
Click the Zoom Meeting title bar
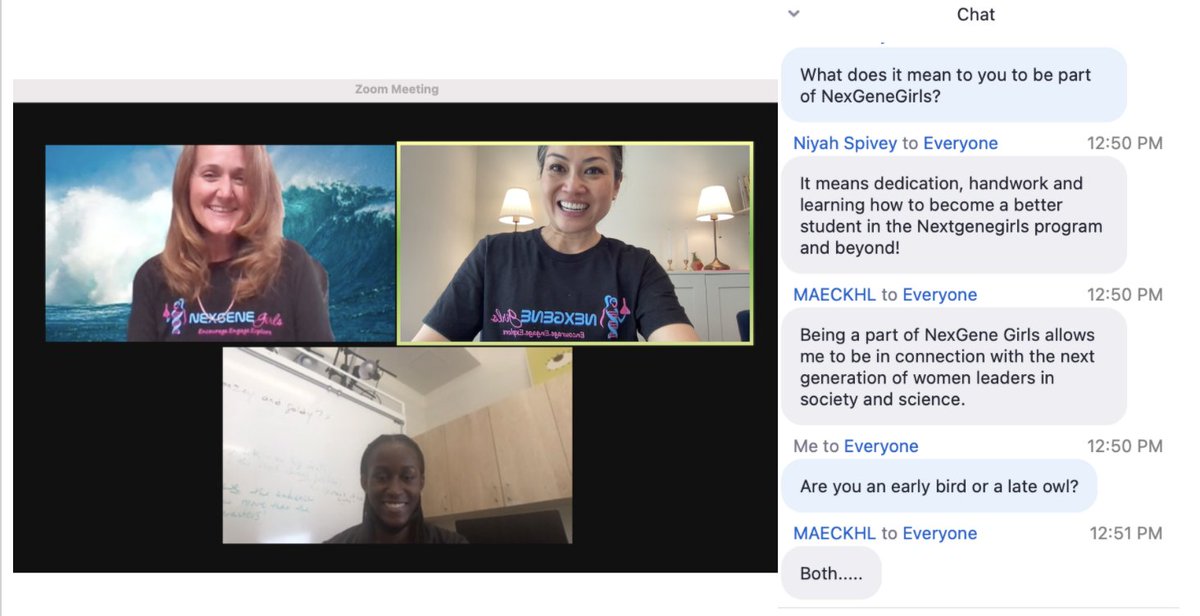[397, 88]
